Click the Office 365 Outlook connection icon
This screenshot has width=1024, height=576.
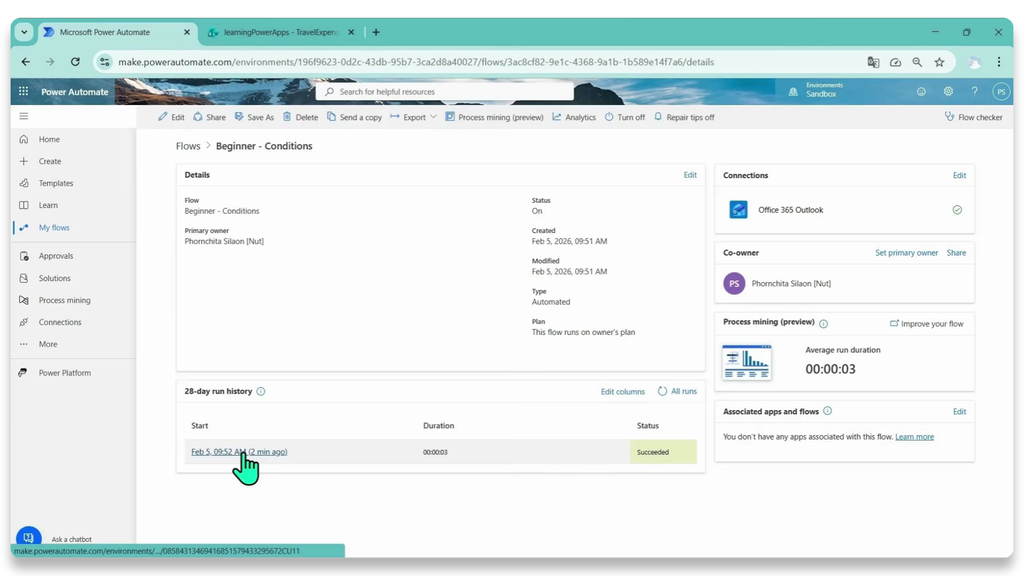click(x=739, y=210)
